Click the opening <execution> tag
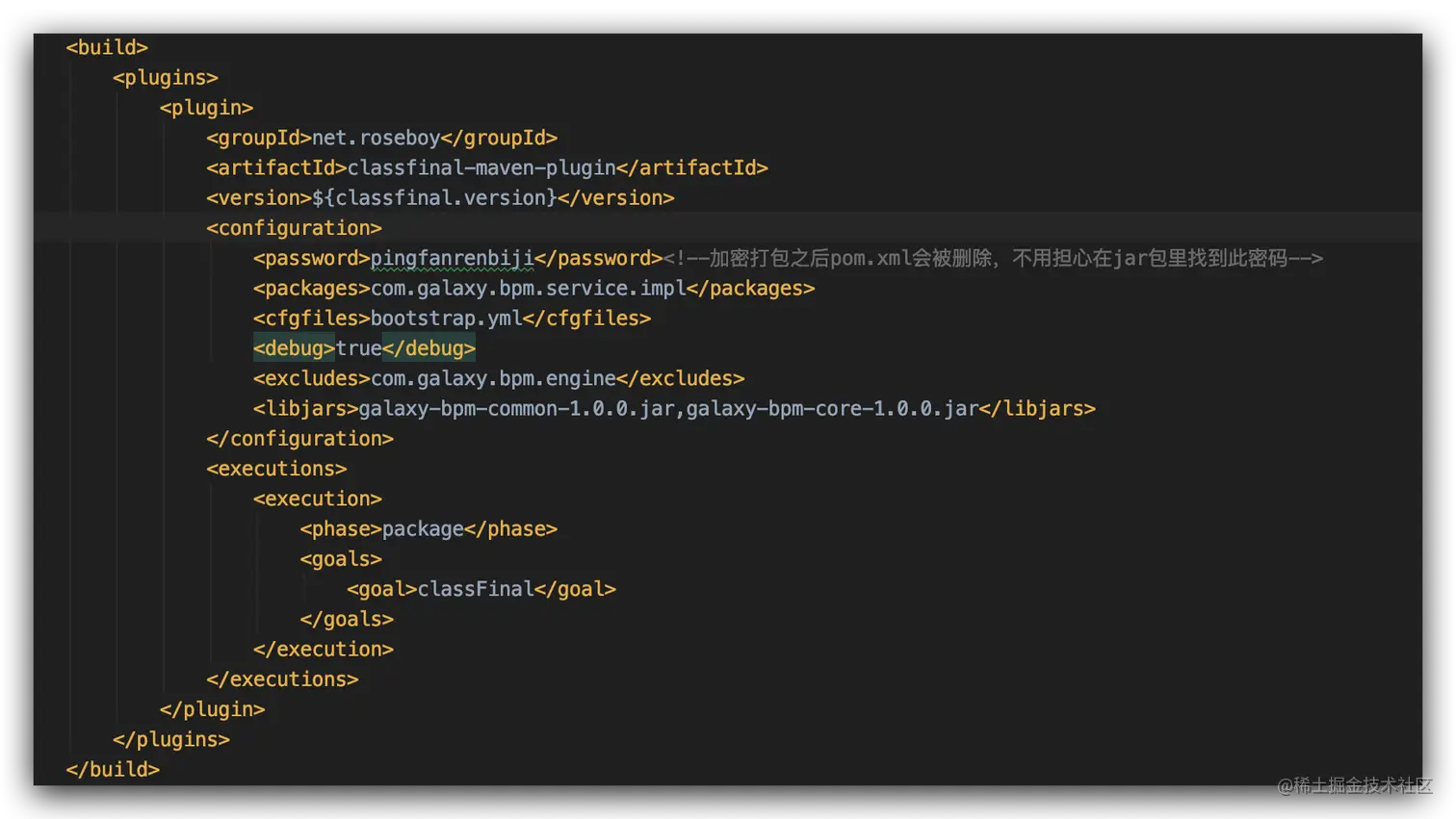The width and height of the screenshot is (1456, 819). pos(318,499)
